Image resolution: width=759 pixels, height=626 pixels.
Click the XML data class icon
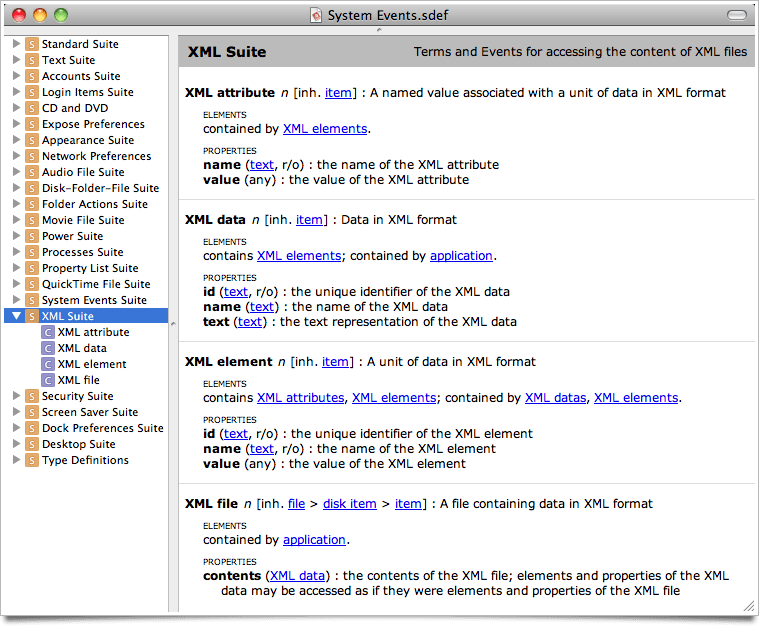pyautogui.click(x=47, y=349)
